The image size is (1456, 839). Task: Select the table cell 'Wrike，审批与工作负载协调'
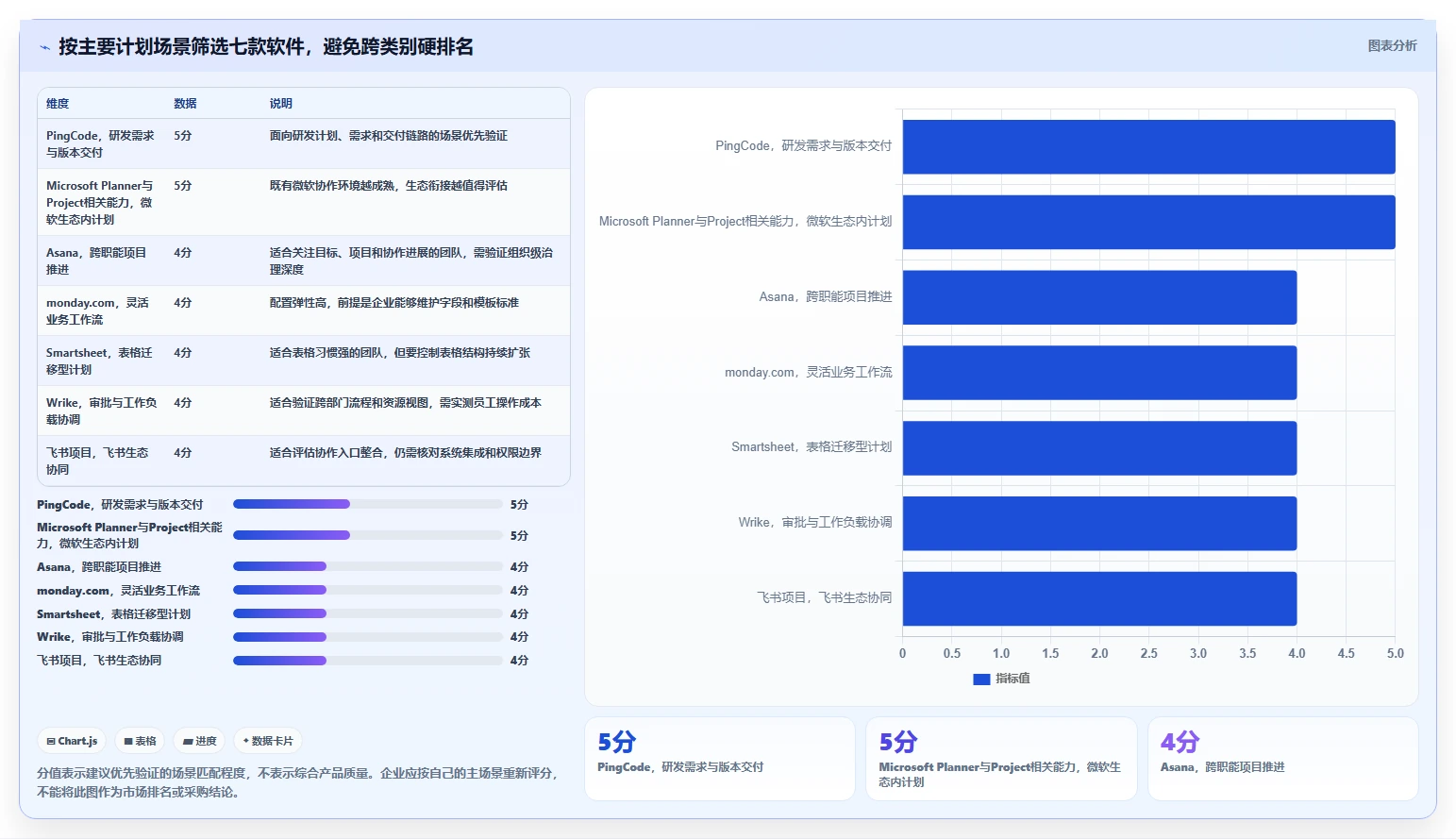[x=102, y=411]
